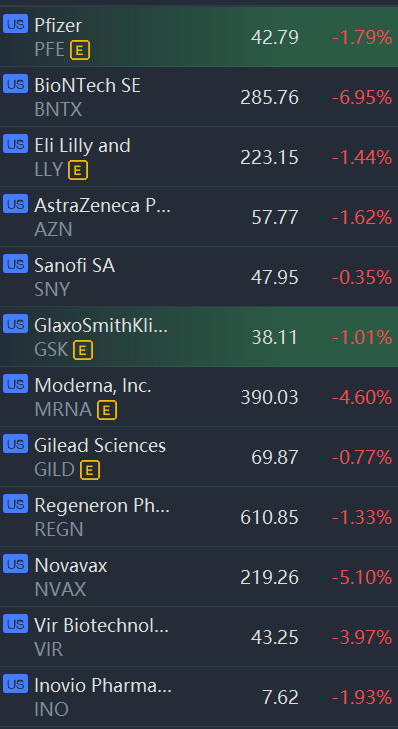Click the earnings E badge beside LLY

pos(78,171)
